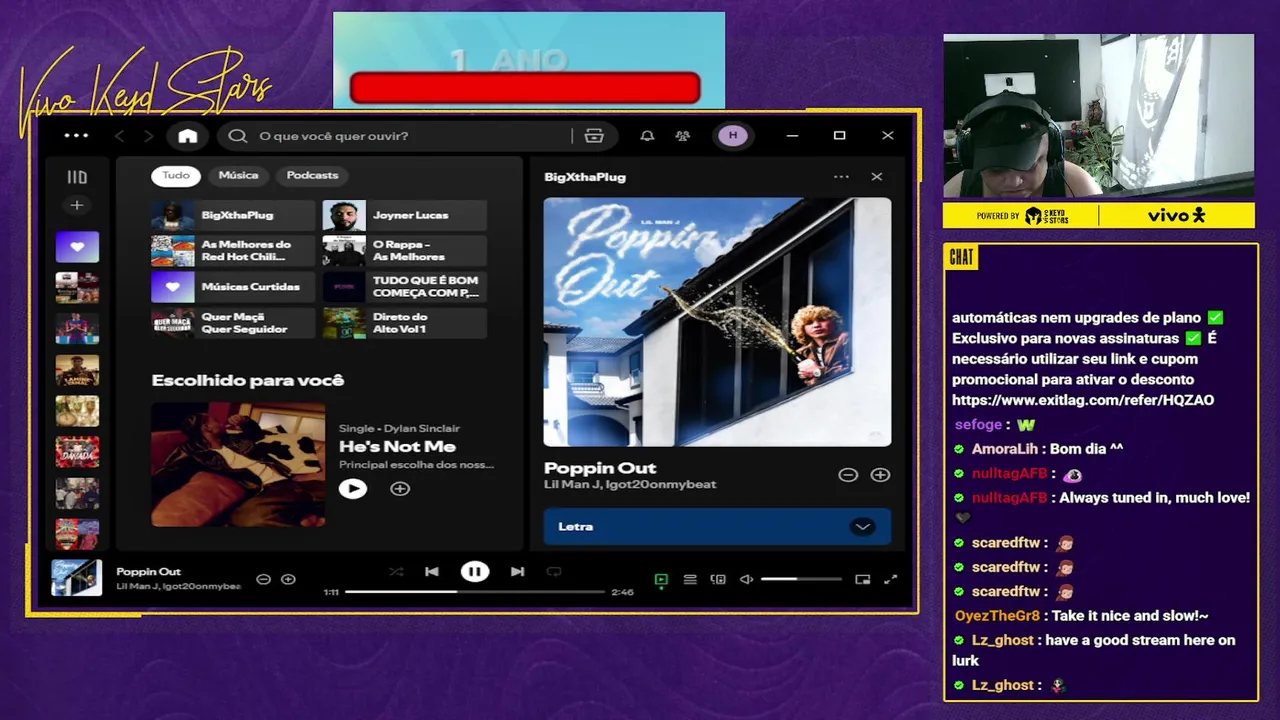
Task: Seek within the song progress bar
Action: [x=475, y=592]
